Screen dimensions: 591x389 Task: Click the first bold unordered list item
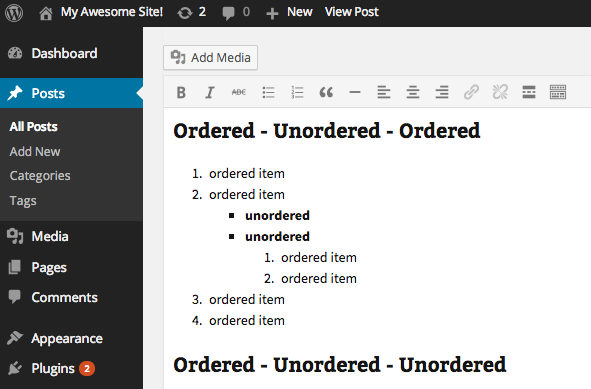click(x=277, y=216)
